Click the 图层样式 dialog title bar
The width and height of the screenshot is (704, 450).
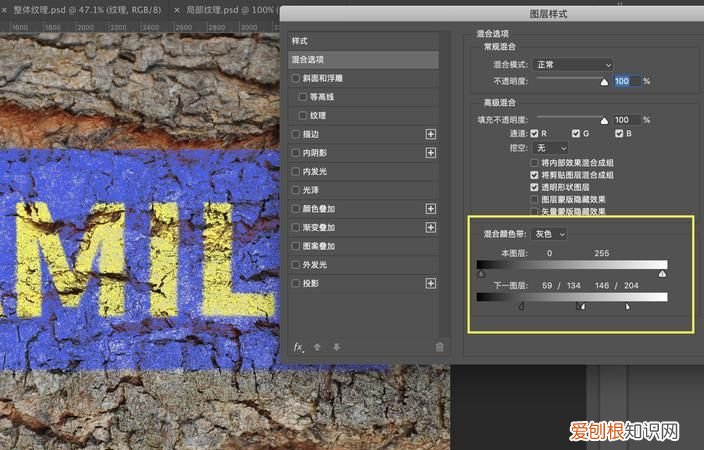(x=492, y=14)
